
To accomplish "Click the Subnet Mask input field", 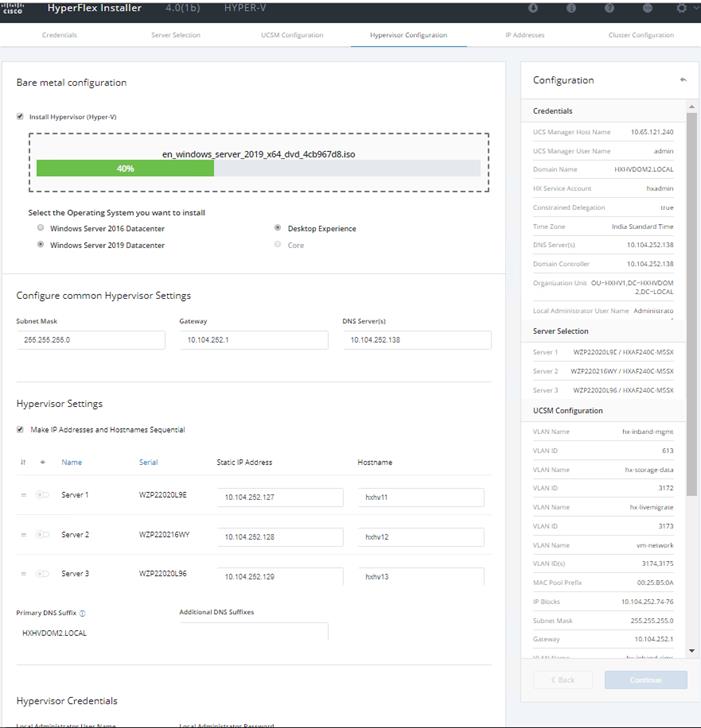I will pos(91,340).
